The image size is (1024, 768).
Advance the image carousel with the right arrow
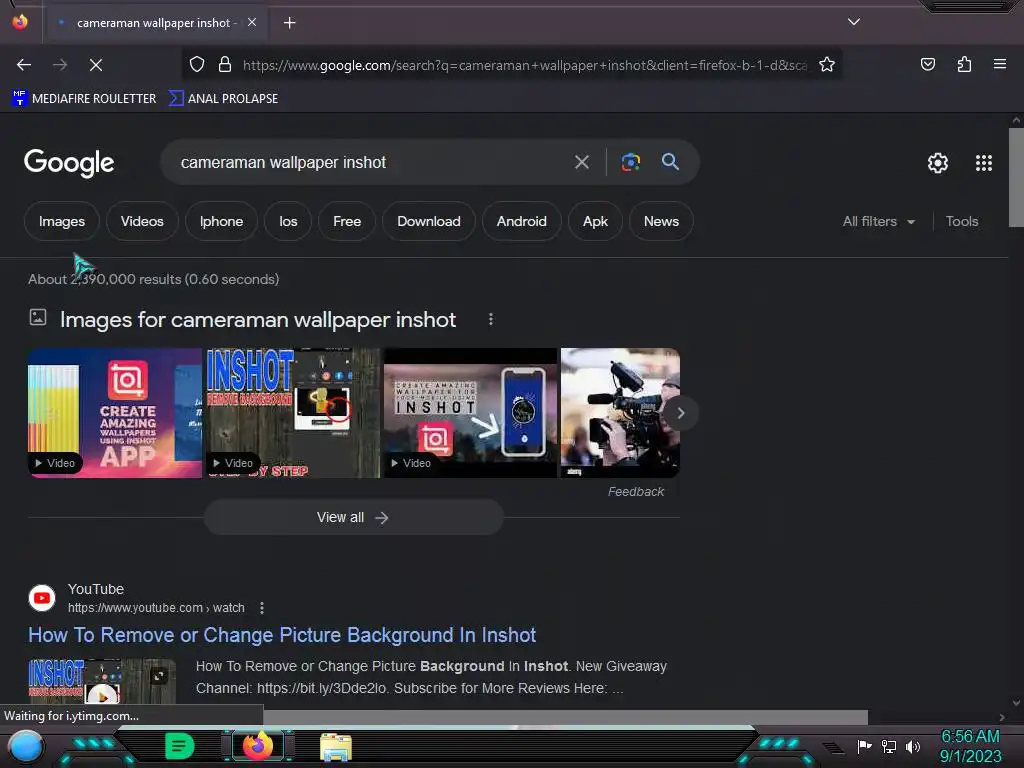[x=680, y=413]
